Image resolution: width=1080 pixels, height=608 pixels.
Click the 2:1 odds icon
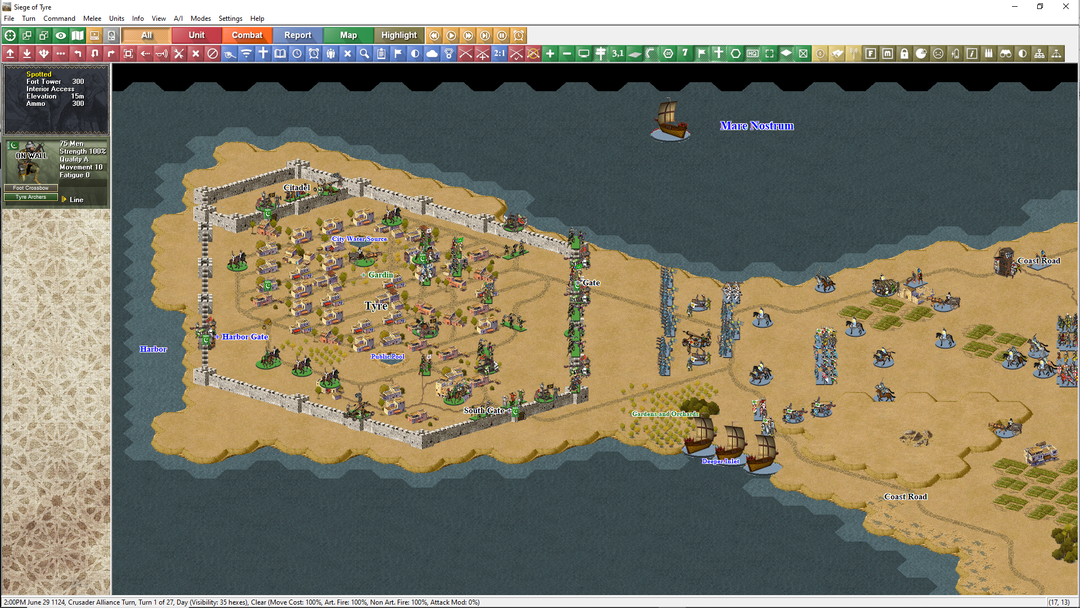(x=499, y=53)
